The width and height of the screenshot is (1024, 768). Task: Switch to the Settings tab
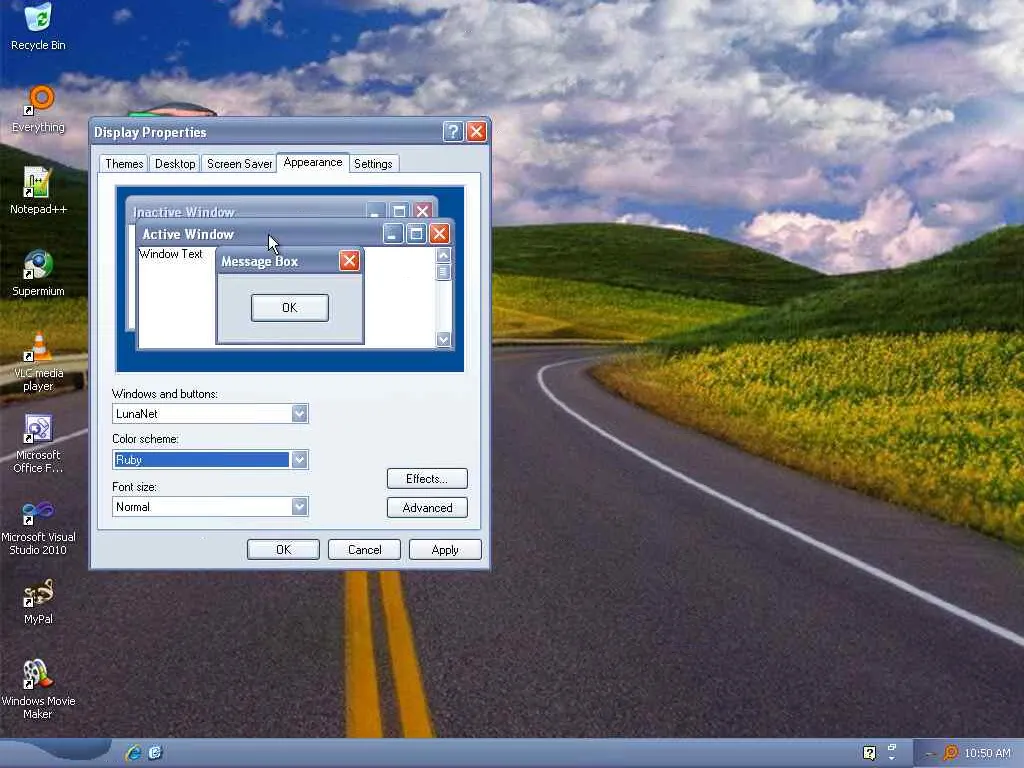[373, 164]
